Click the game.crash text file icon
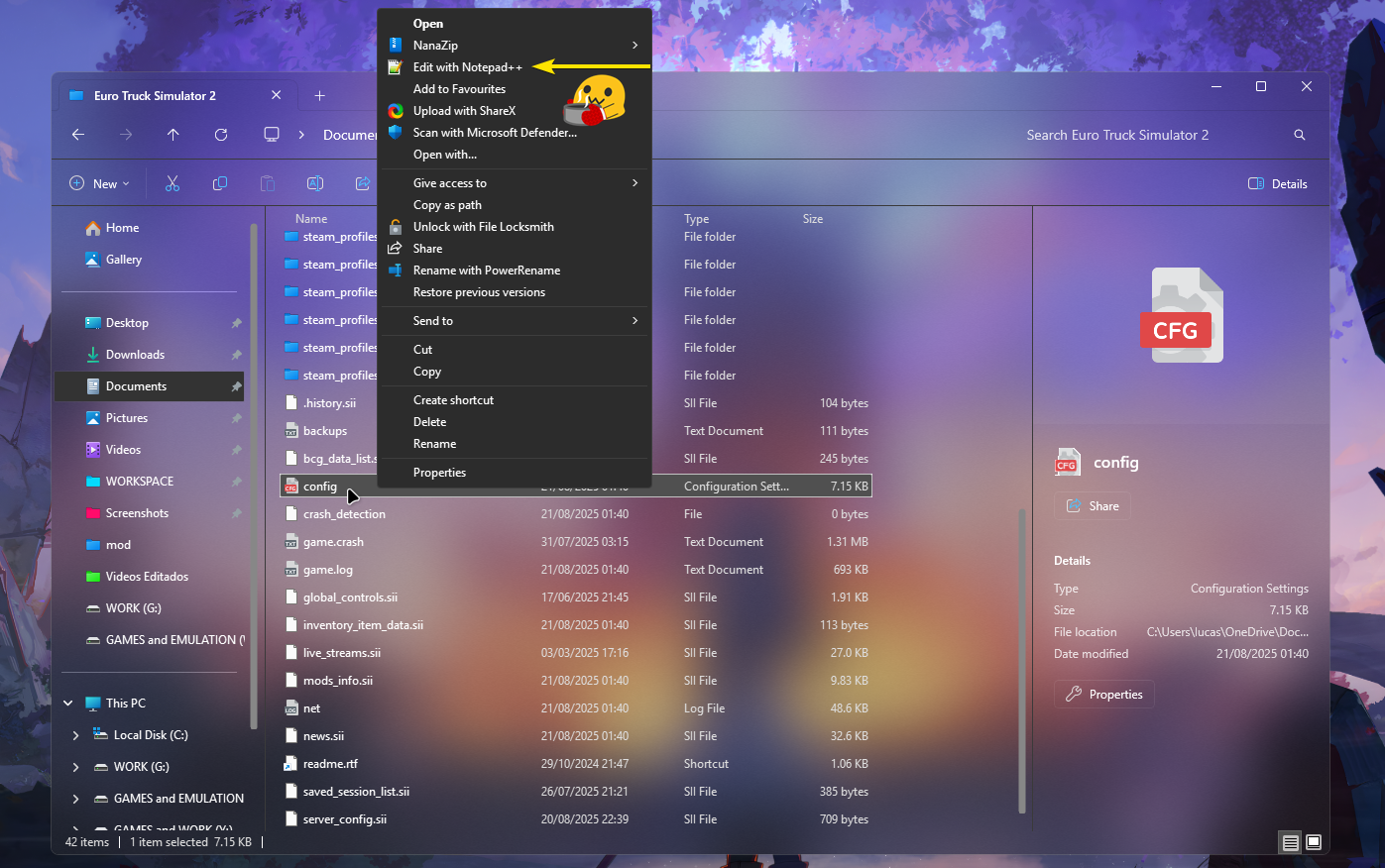The image size is (1385, 868). [x=291, y=542]
